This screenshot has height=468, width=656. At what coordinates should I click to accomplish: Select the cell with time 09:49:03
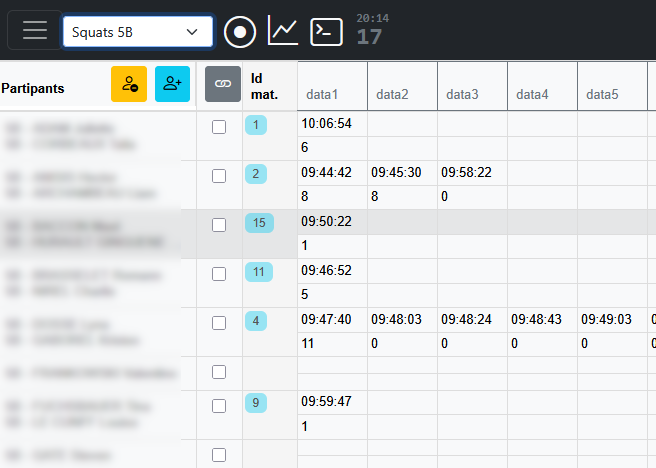[612, 320]
